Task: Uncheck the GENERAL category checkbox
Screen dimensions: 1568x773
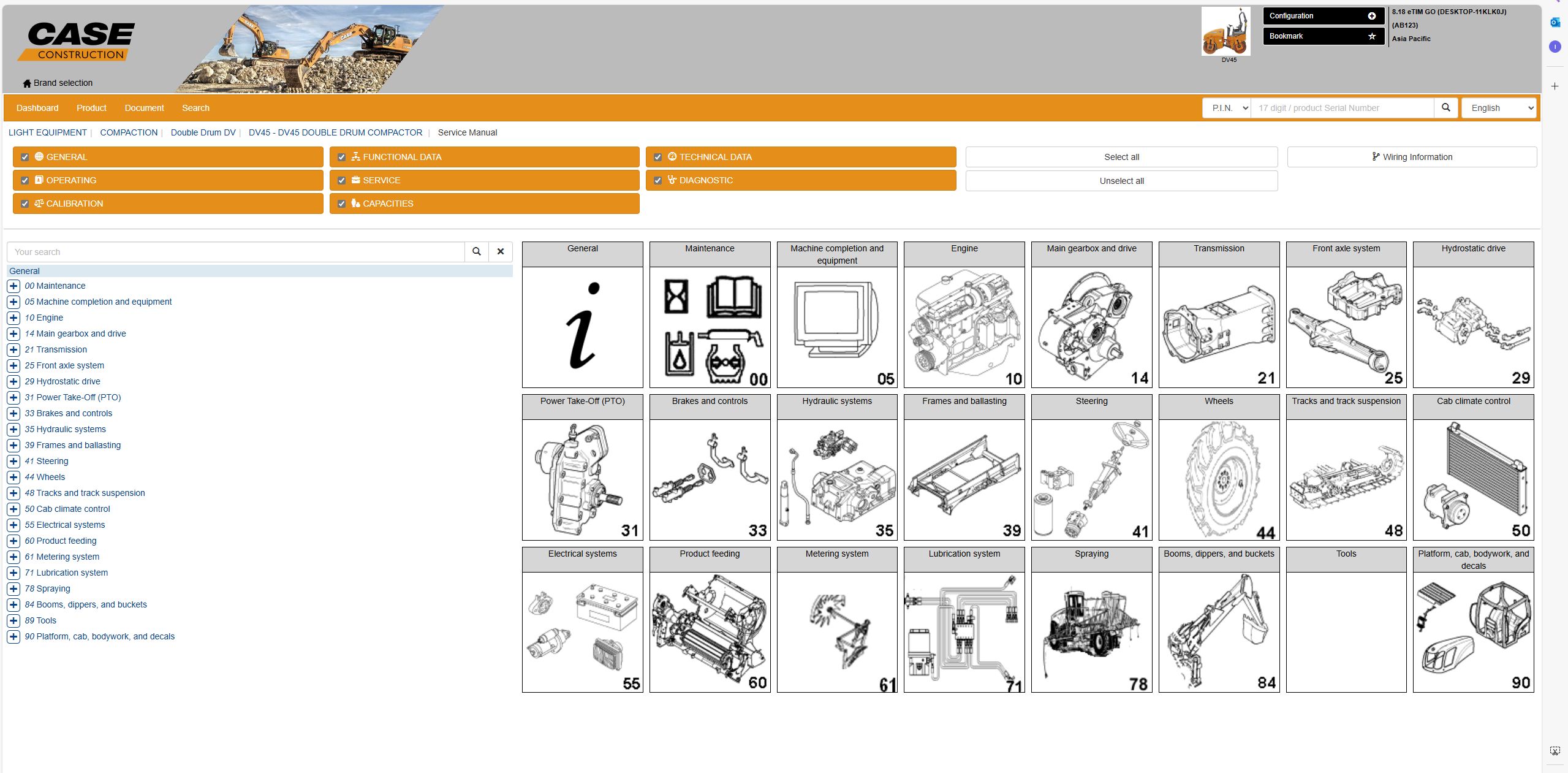Action: point(25,157)
